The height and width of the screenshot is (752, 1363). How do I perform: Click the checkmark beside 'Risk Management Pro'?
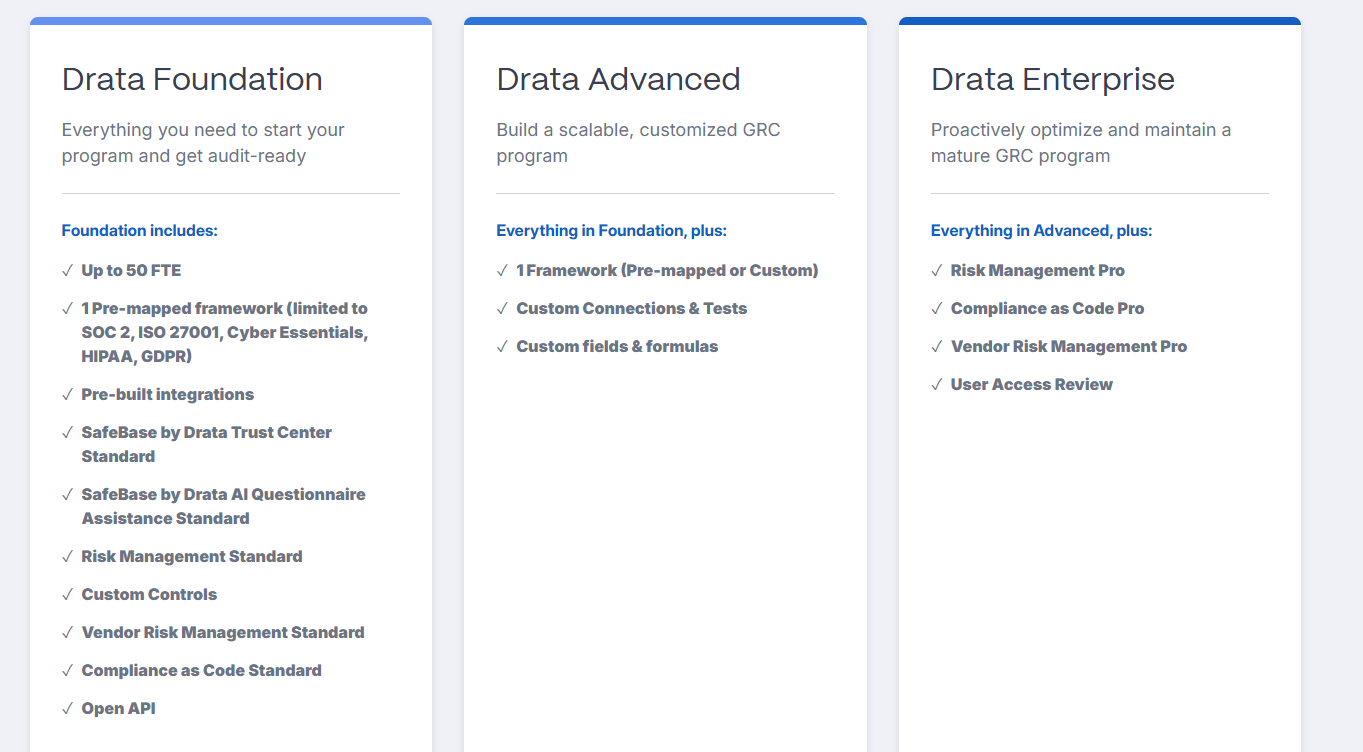[x=937, y=270]
